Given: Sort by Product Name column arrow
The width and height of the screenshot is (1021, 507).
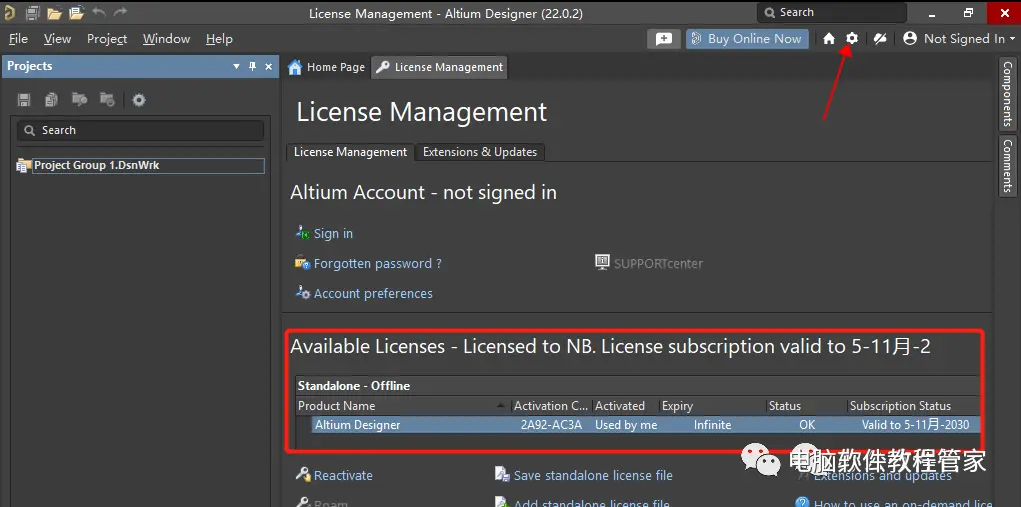Looking at the screenshot, I should pyautogui.click(x=500, y=406).
